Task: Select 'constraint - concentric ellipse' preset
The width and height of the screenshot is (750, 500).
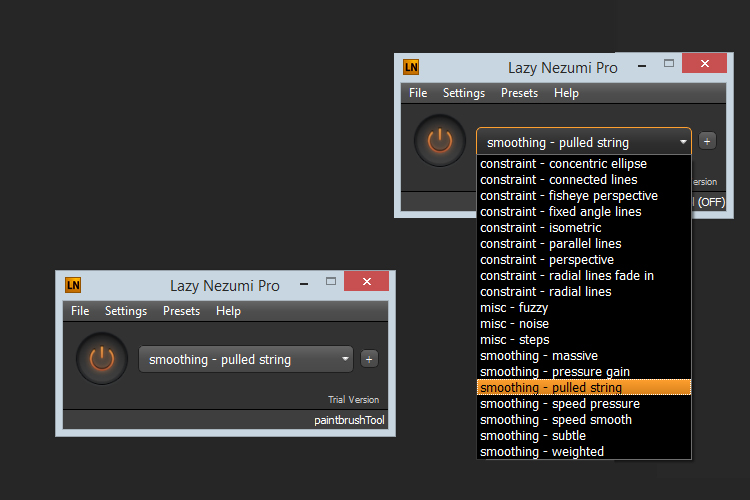Action: [584, 164]
